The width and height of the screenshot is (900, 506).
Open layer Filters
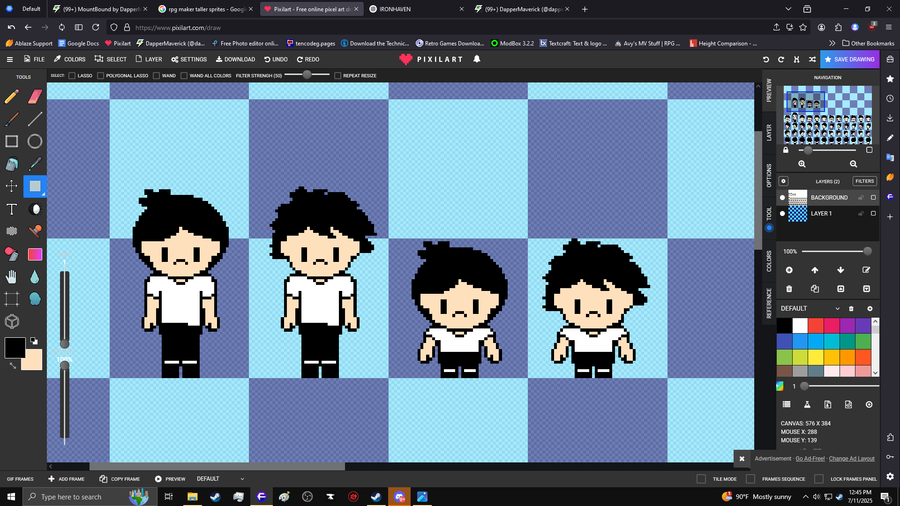click(x=864, y=181)
